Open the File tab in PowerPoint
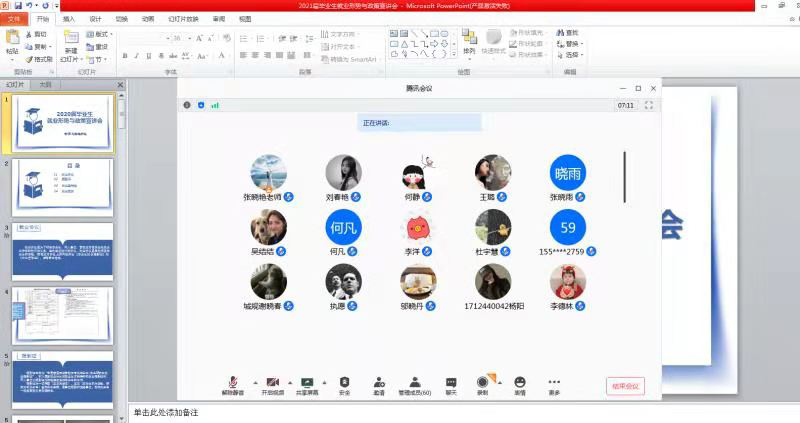Screen dimensions: 800x423 (14, 19)
